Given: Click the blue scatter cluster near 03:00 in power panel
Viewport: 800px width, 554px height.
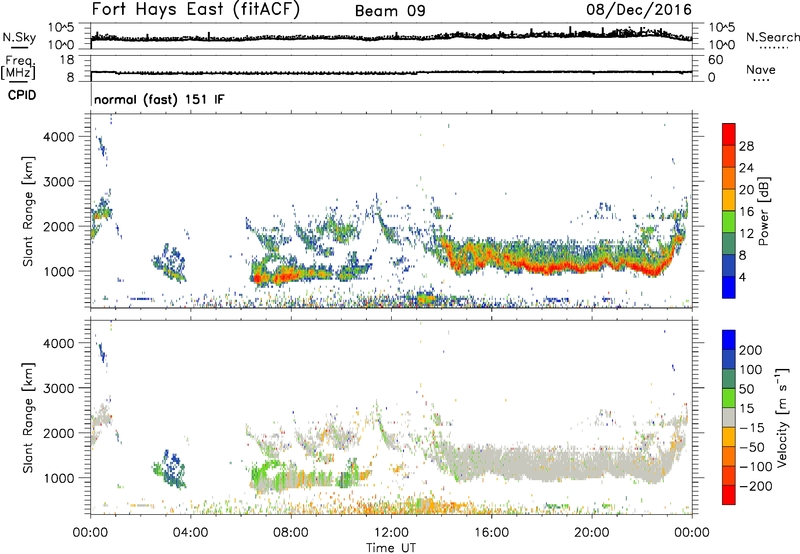Looking at the screenshot, I should (170, 263).
